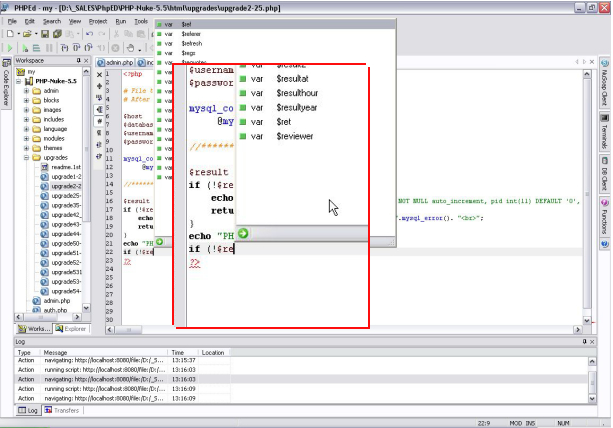Open the Edit menu
The width and height of the screenshot is (613, 428).
30,21
